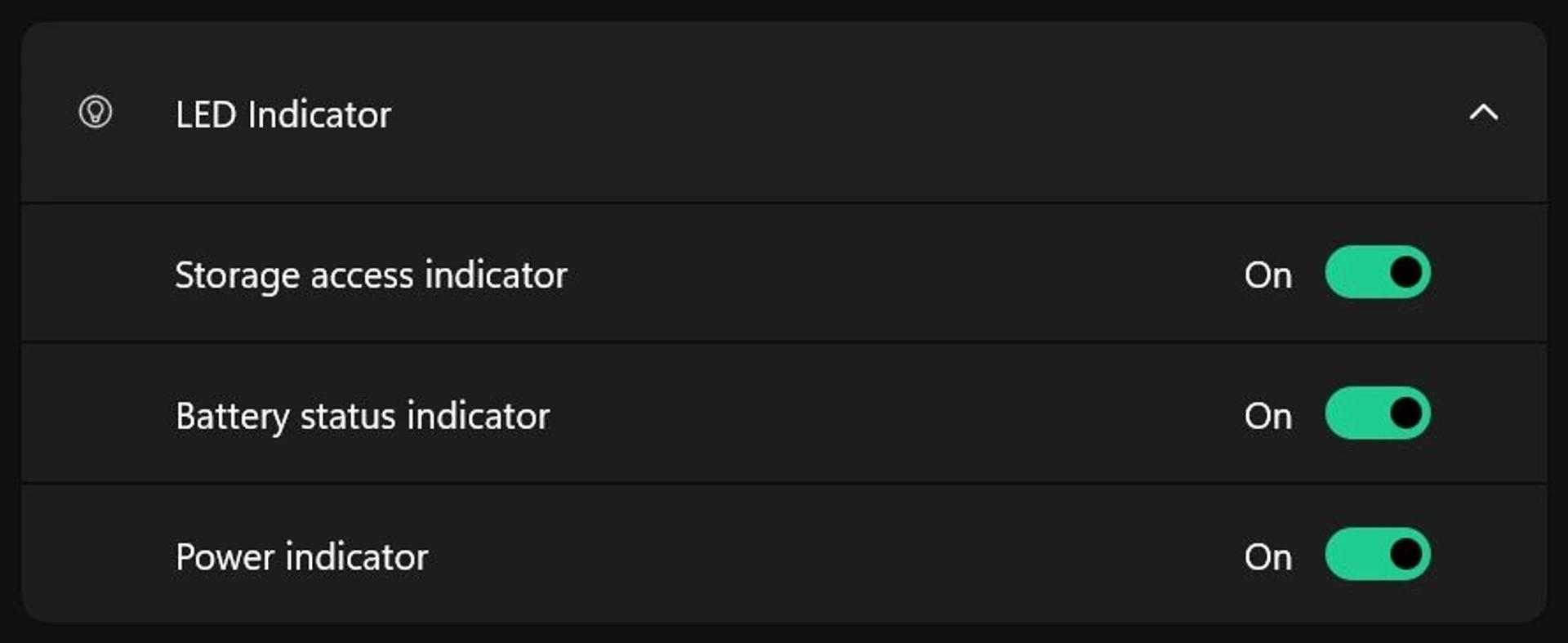The height and width of the screenshot is (643, 1568).
Task: Click the On label for Power indicator
Action: (1267, 557)
